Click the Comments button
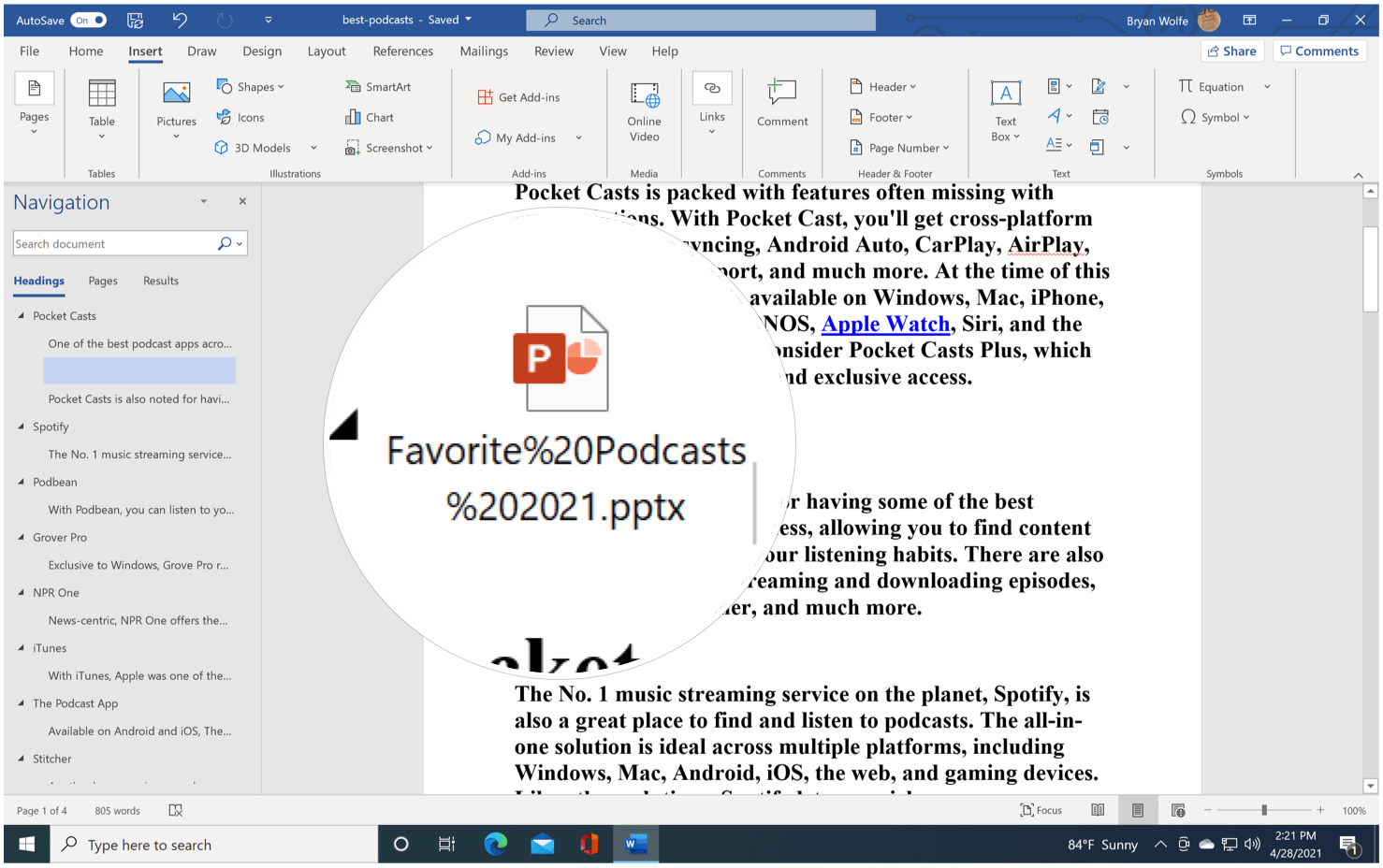The height and width of the screenshot is (868, 1383). [1319, 51]
